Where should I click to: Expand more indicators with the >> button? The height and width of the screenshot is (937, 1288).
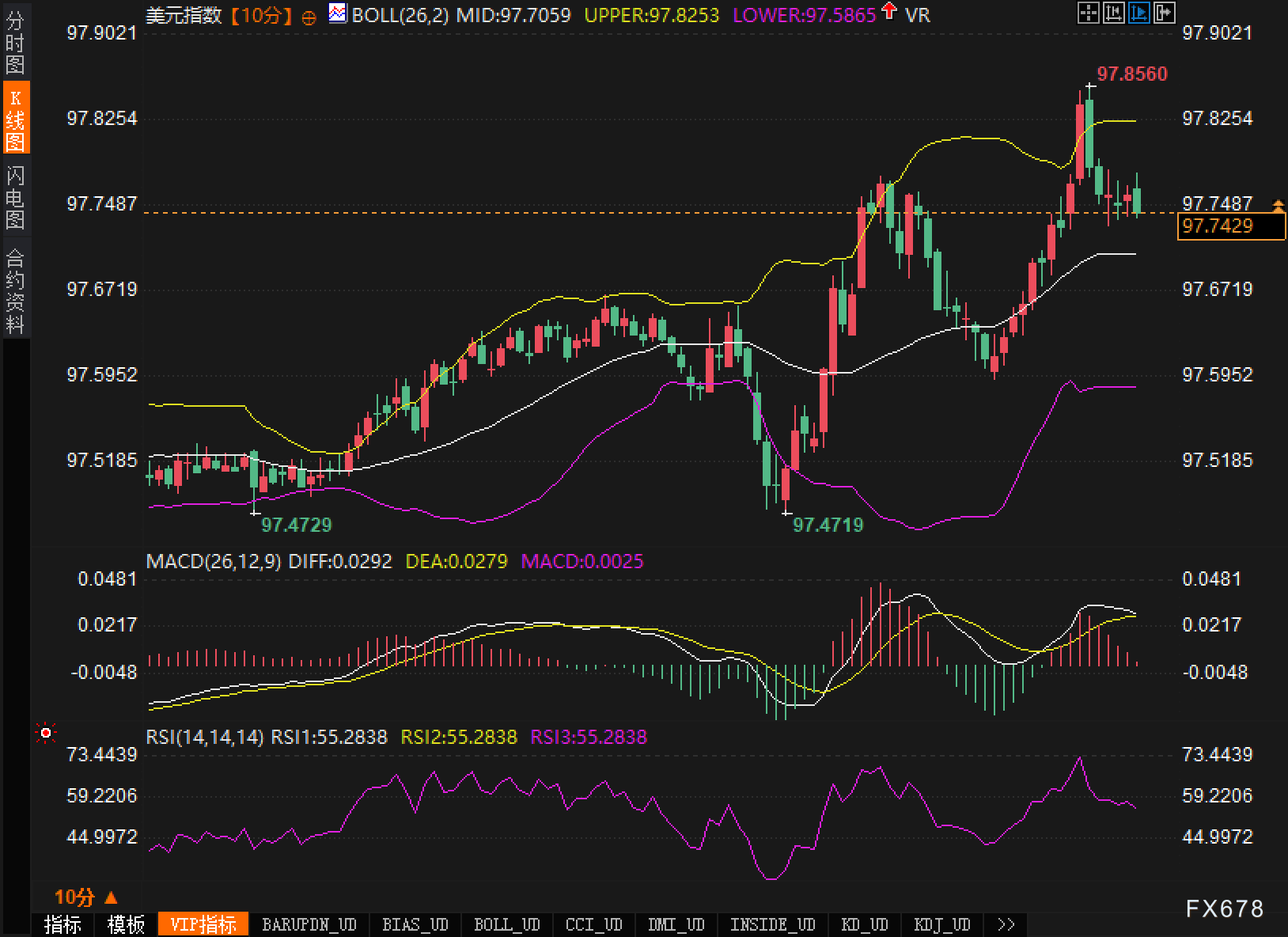[x=1006, y=924]
